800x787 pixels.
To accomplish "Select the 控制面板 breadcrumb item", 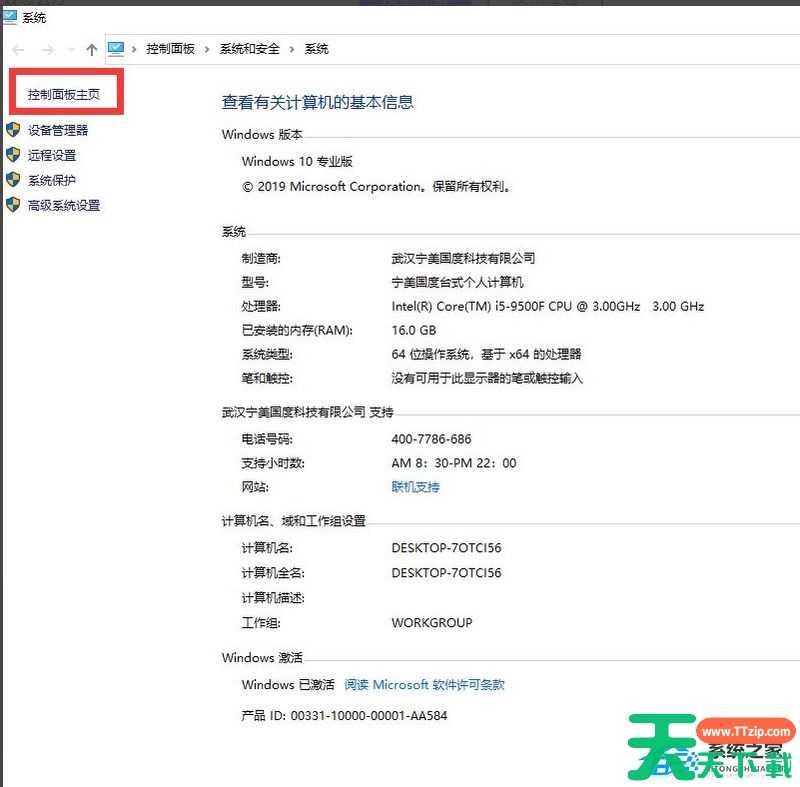I will 171,49.
